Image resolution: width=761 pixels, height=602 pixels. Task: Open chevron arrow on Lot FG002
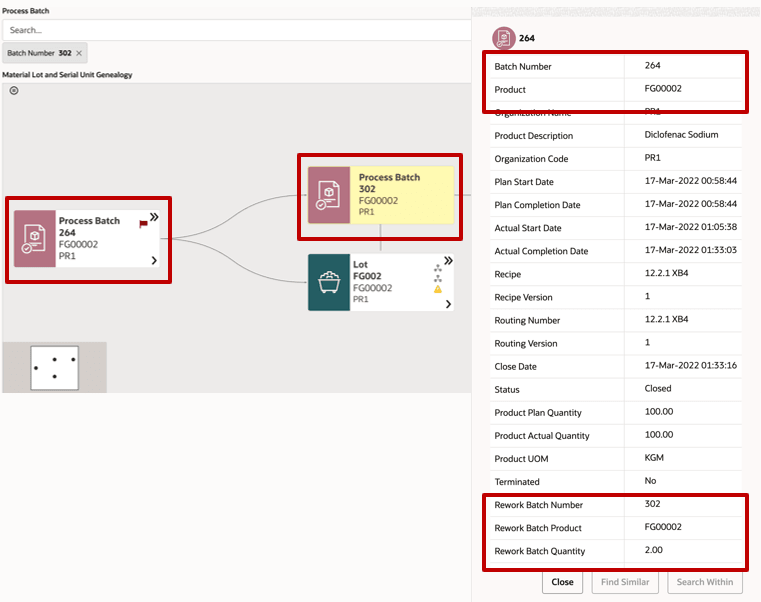coord(448,304)
